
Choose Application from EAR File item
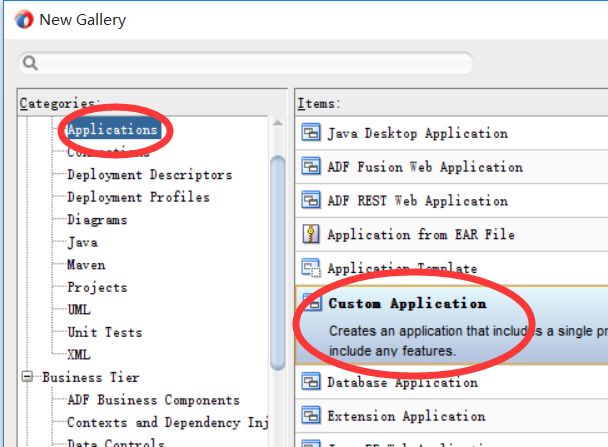pos(451,234)
